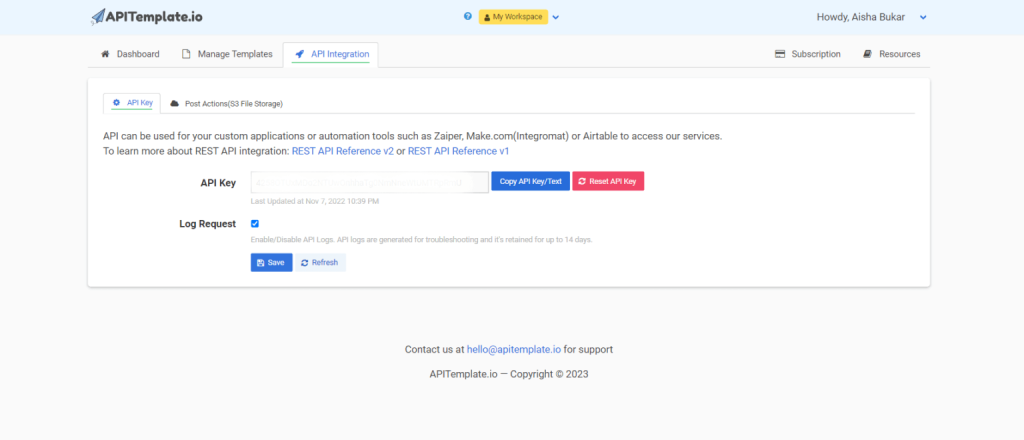Expand the My Workspace dropdown chevron
1024x440 pixels.
[556, 17]
